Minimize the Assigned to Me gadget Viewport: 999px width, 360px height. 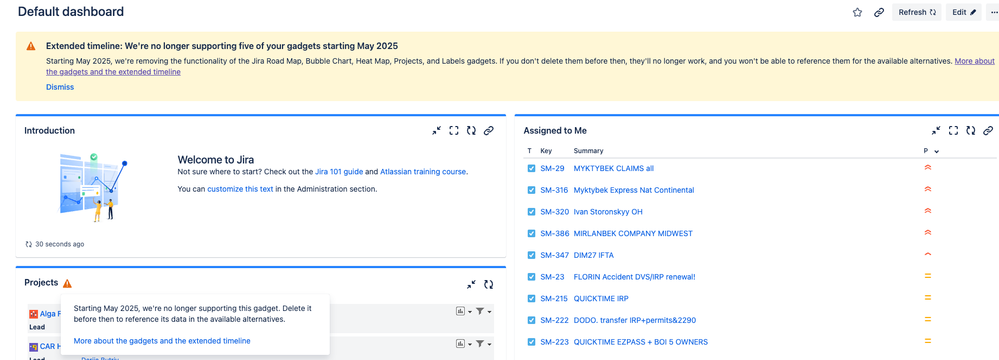pyautogui.click(x=936, y=131)
